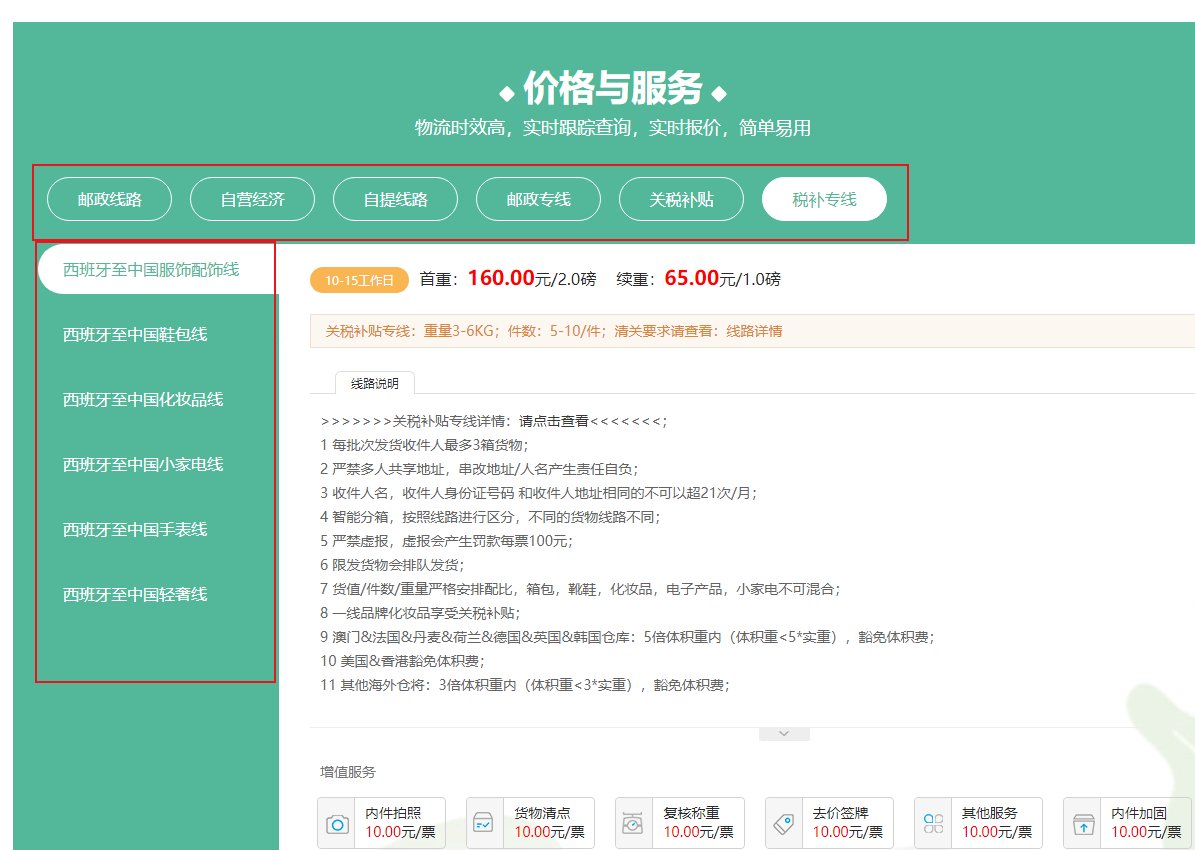The width and height of the screenshot is (1195, 850).
Task: Open the 线路说明 tab
Action: pyautogui.click(x=375, y=383)
